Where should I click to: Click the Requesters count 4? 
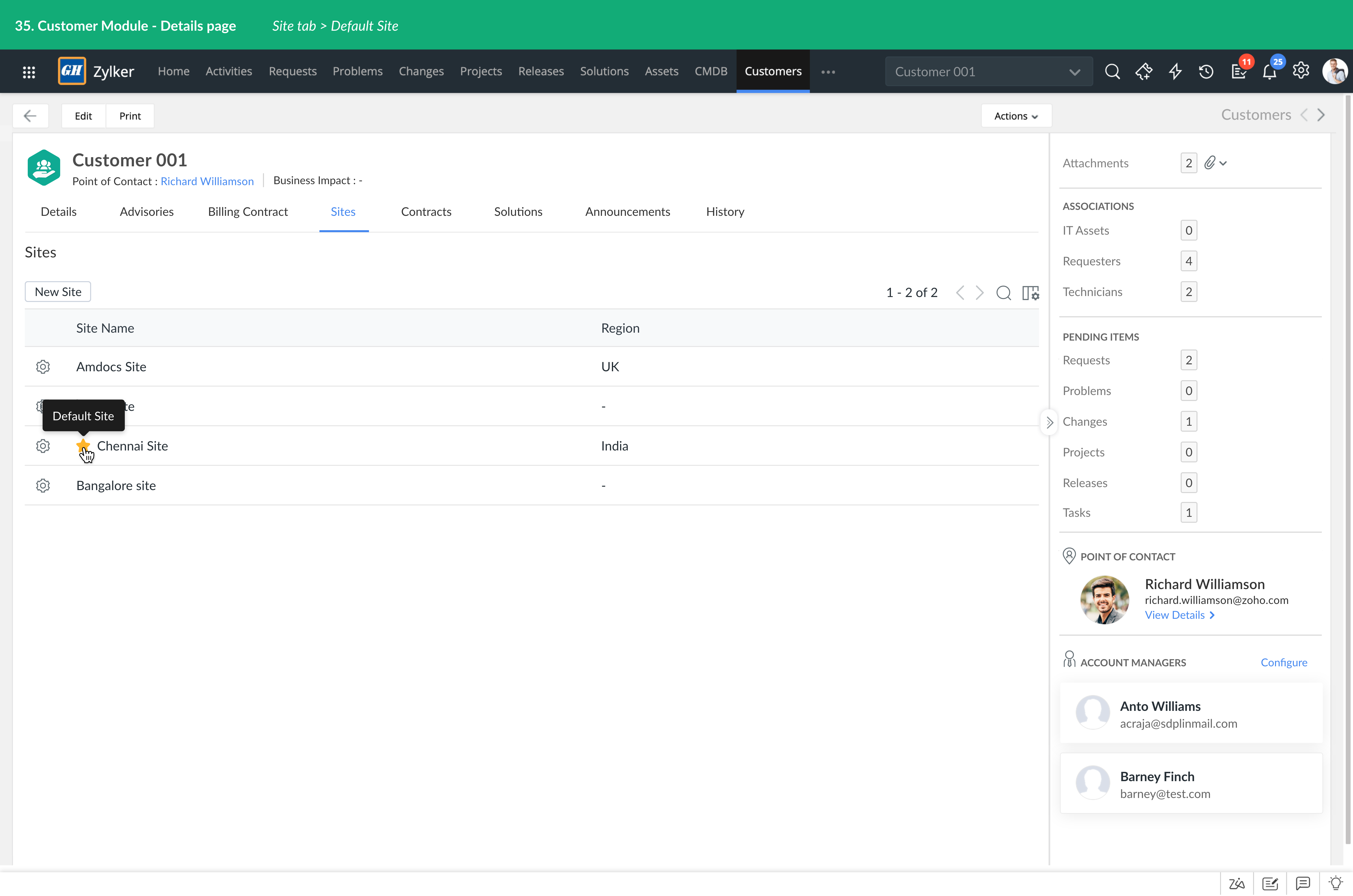pyautogui.click(x=1188, y=261)
